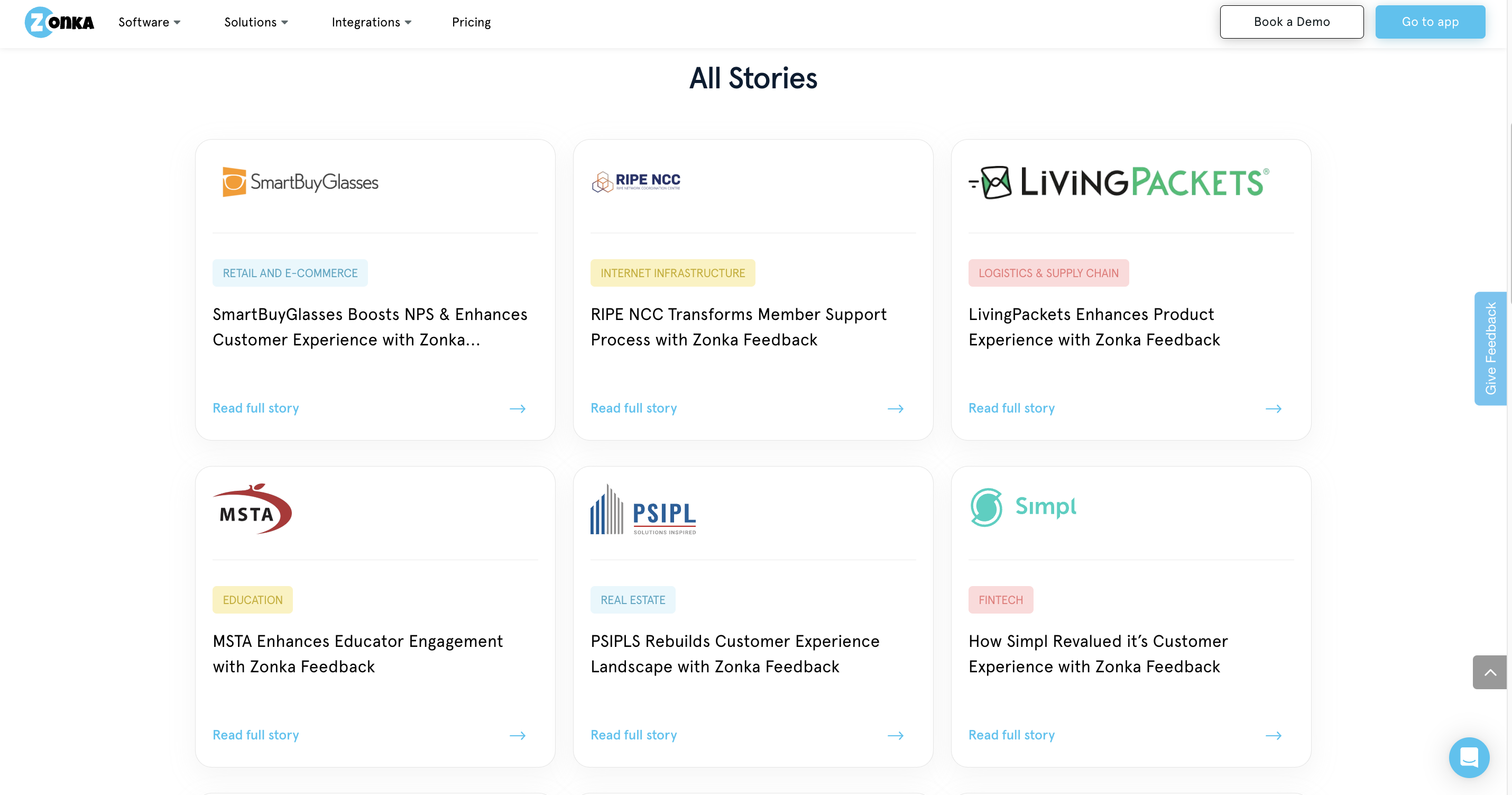Click the Book a Demo button
The image size is (1512, 795).
[1292, 22]
